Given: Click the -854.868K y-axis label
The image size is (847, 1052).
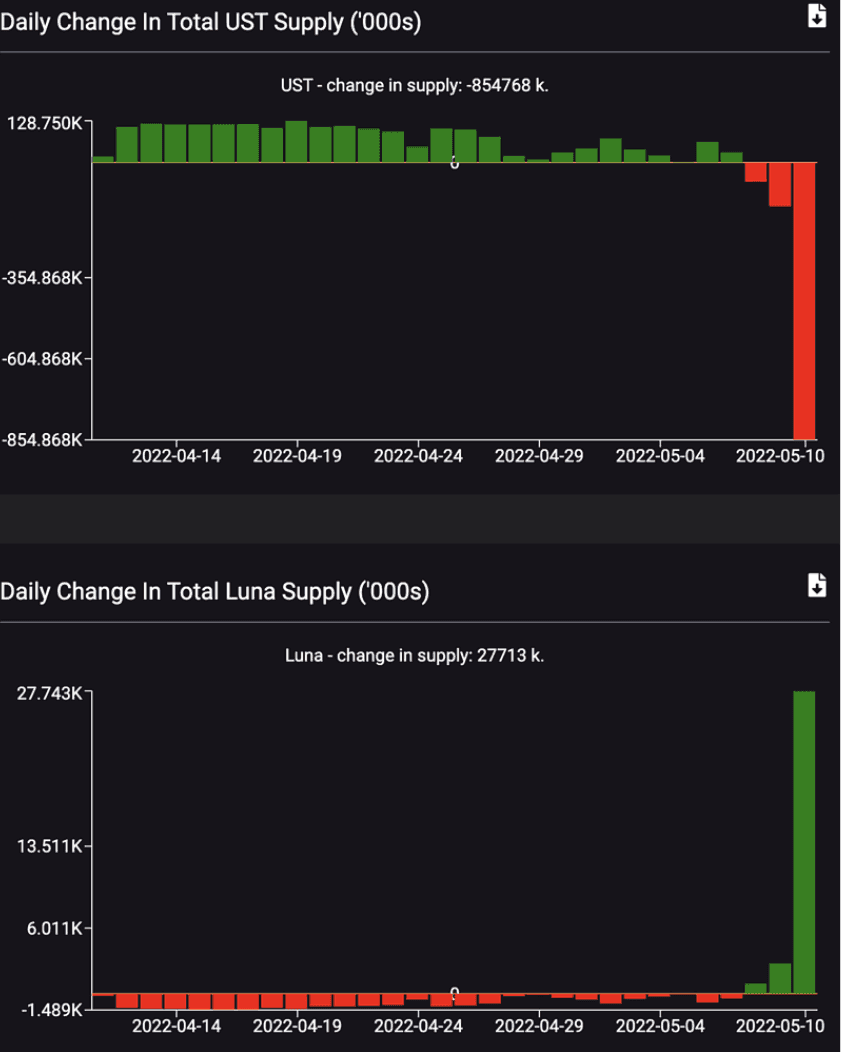Looking at the screenshot, I should point(43,439).
